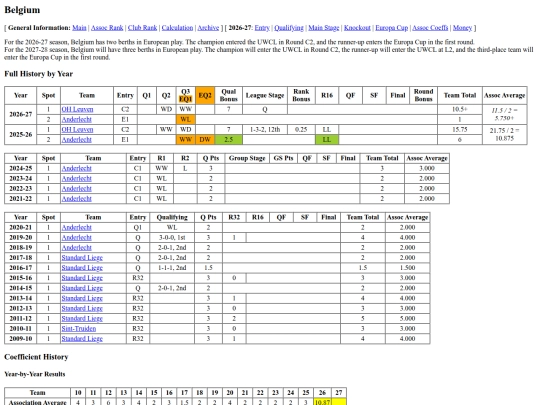
Task: Open Anderlecht link in 2020-21 row
Action: tap(76, 227)
